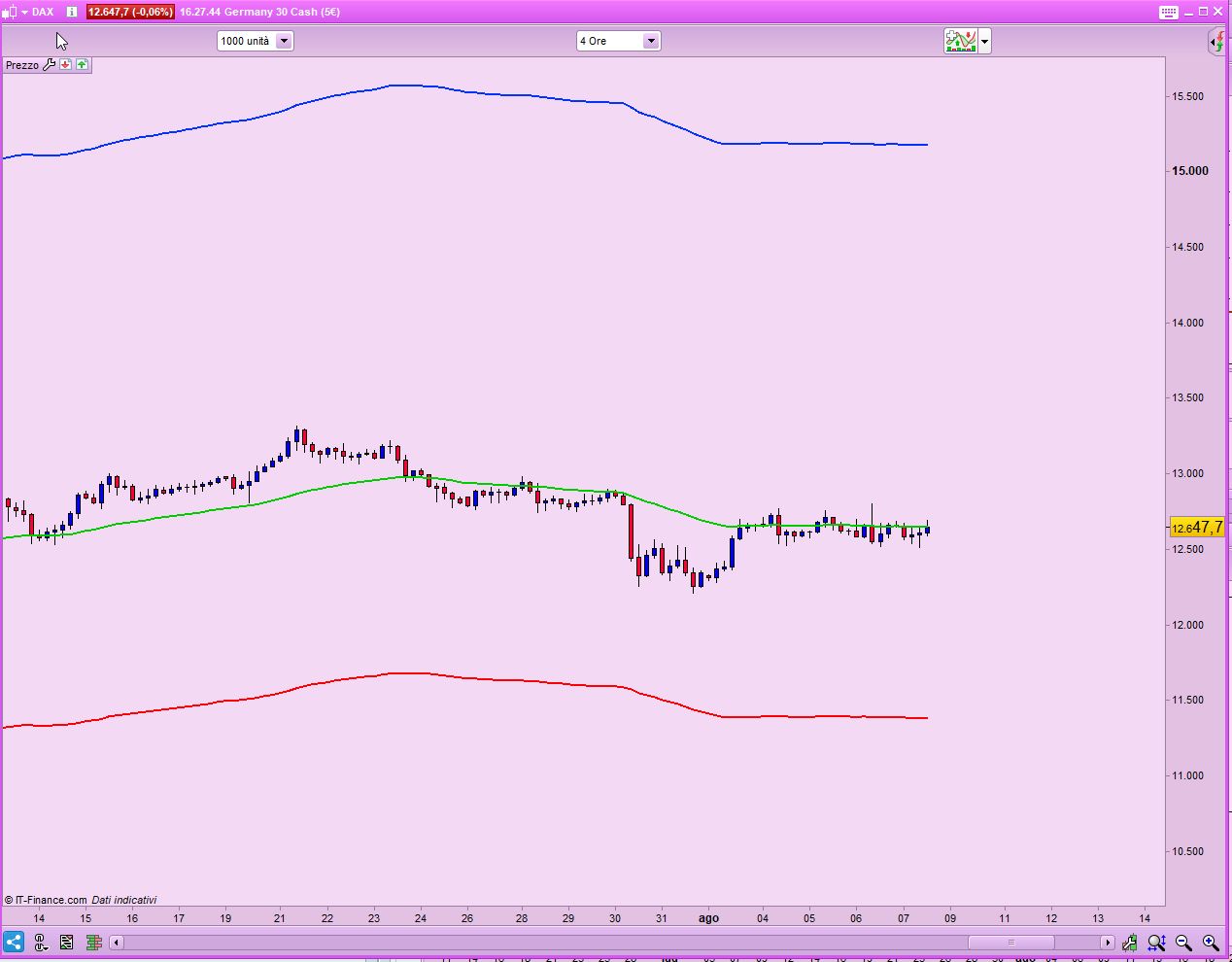
Task: Click scrollbar right arrow
Action: coord(1107,942)
